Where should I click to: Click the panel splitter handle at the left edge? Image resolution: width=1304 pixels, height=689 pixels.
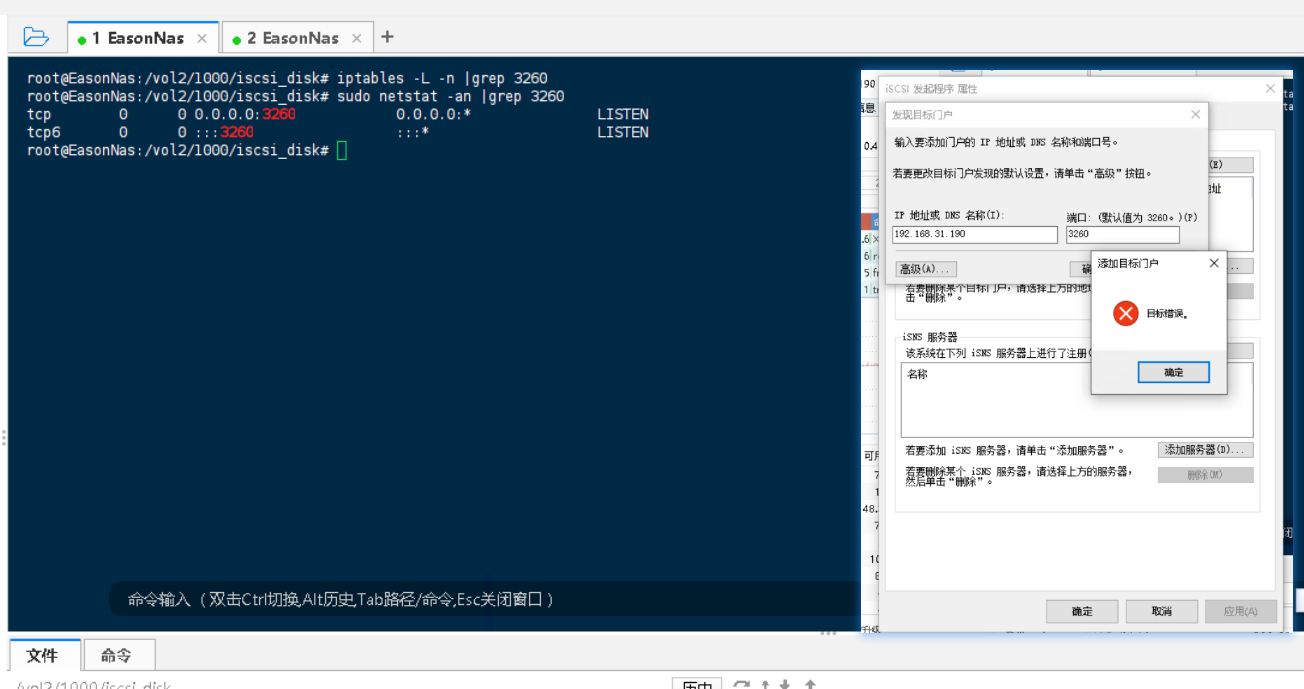[x=4, y=438]
